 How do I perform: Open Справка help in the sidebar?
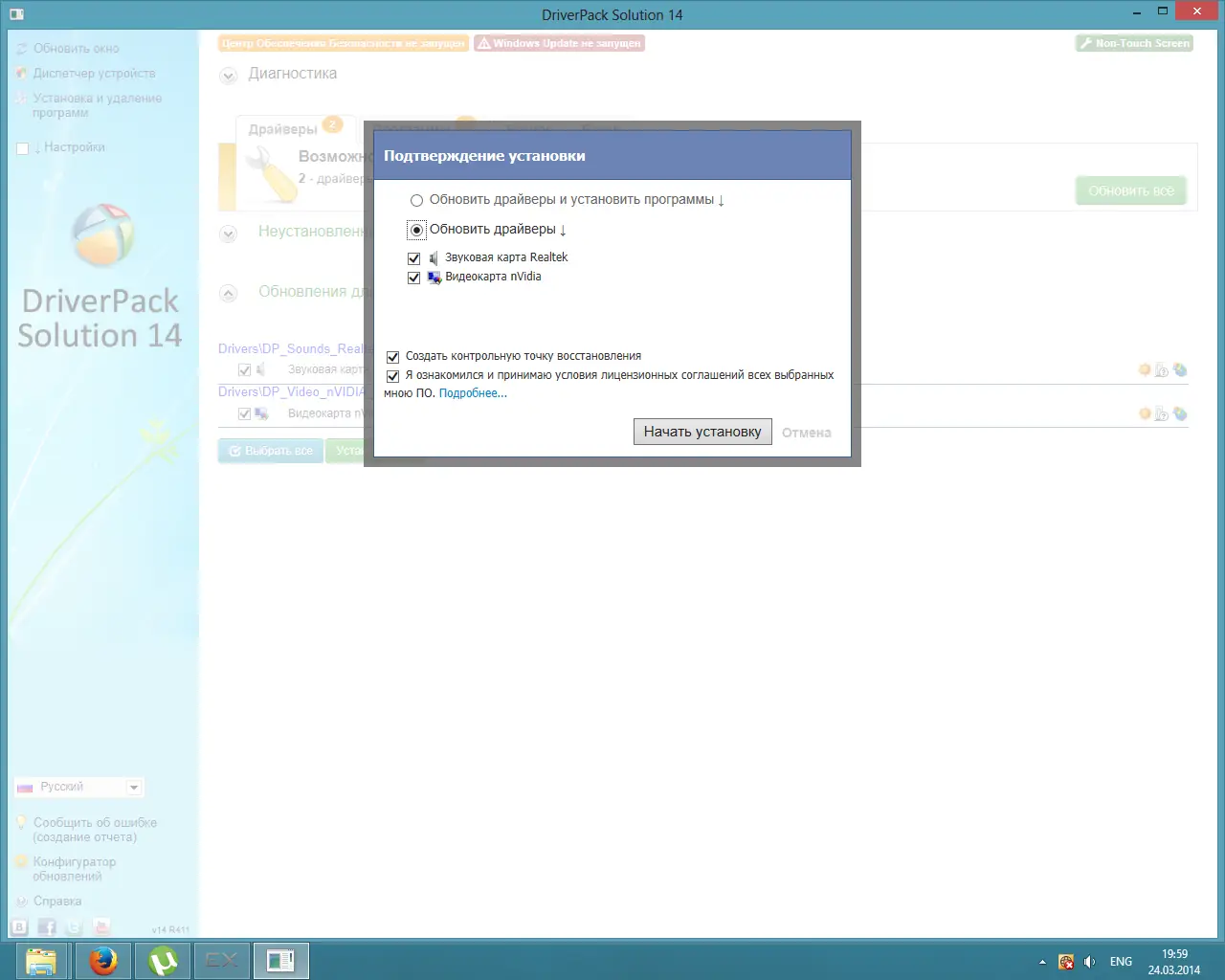point(57,902)
